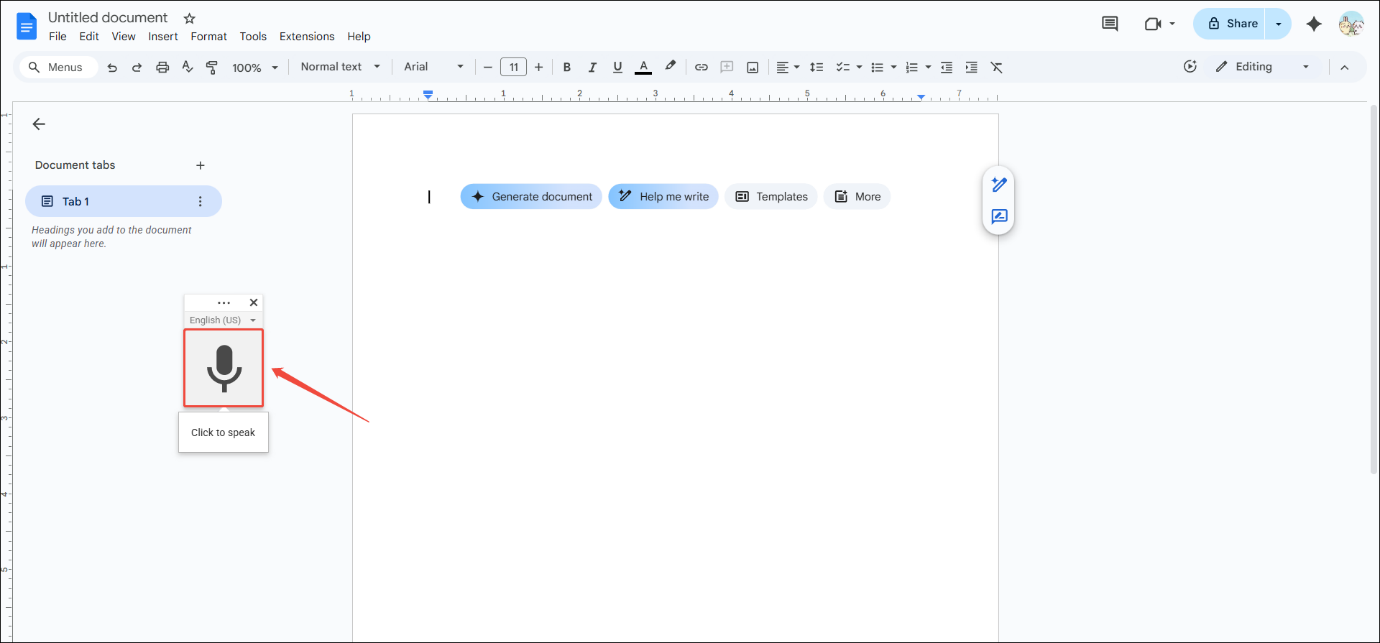Insert an image using the toolbar icon
The height and width of the screenshot is (643, 1380).
pos(752,66)
